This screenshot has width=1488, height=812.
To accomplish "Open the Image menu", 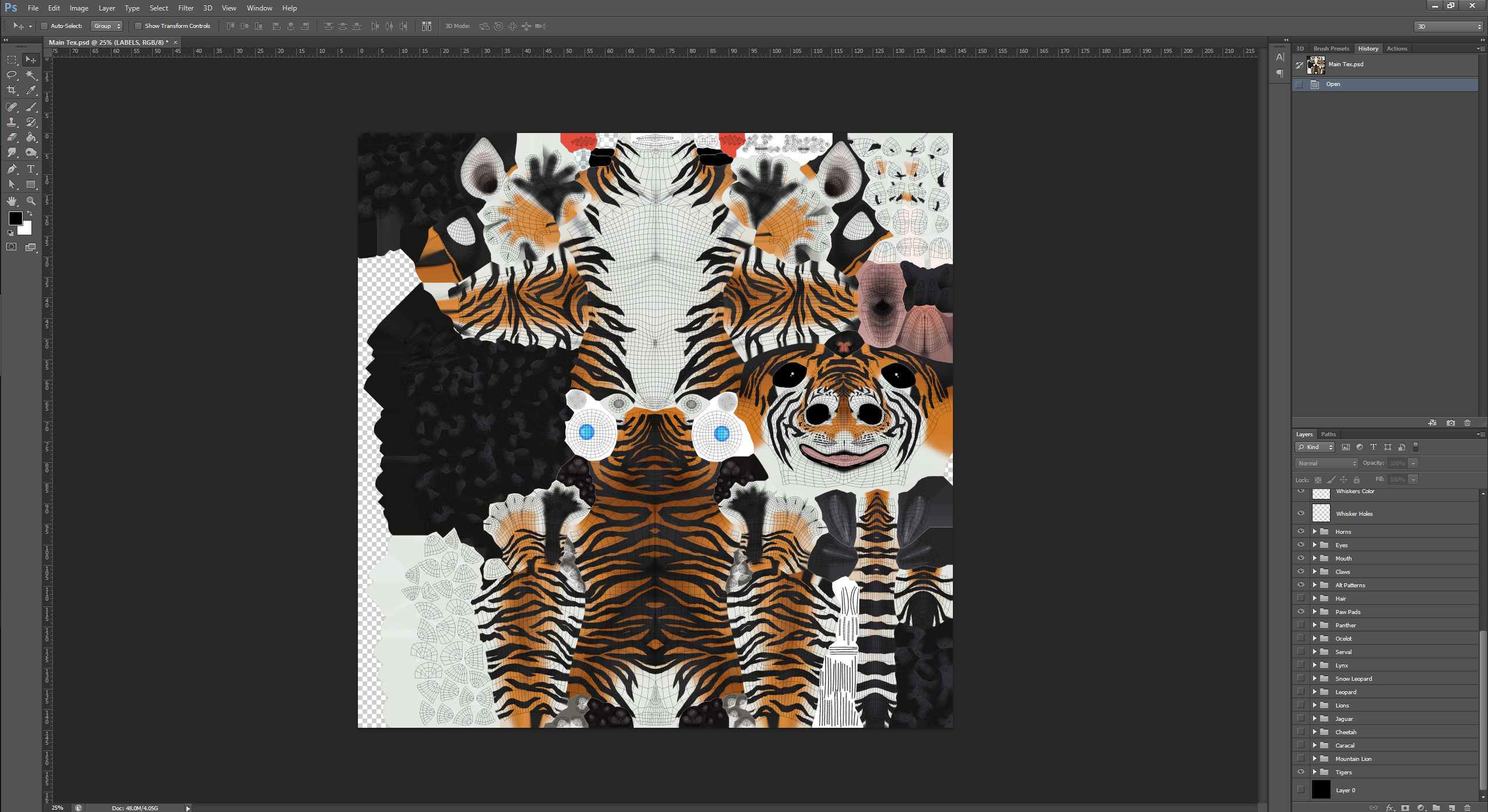I will coord(79,8).
